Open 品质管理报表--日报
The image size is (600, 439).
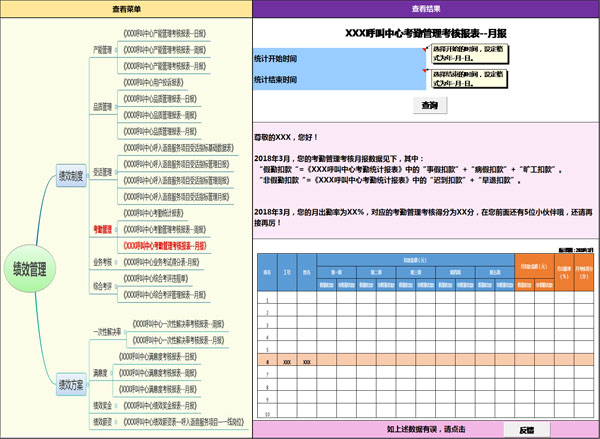click(x=160, y=99)
